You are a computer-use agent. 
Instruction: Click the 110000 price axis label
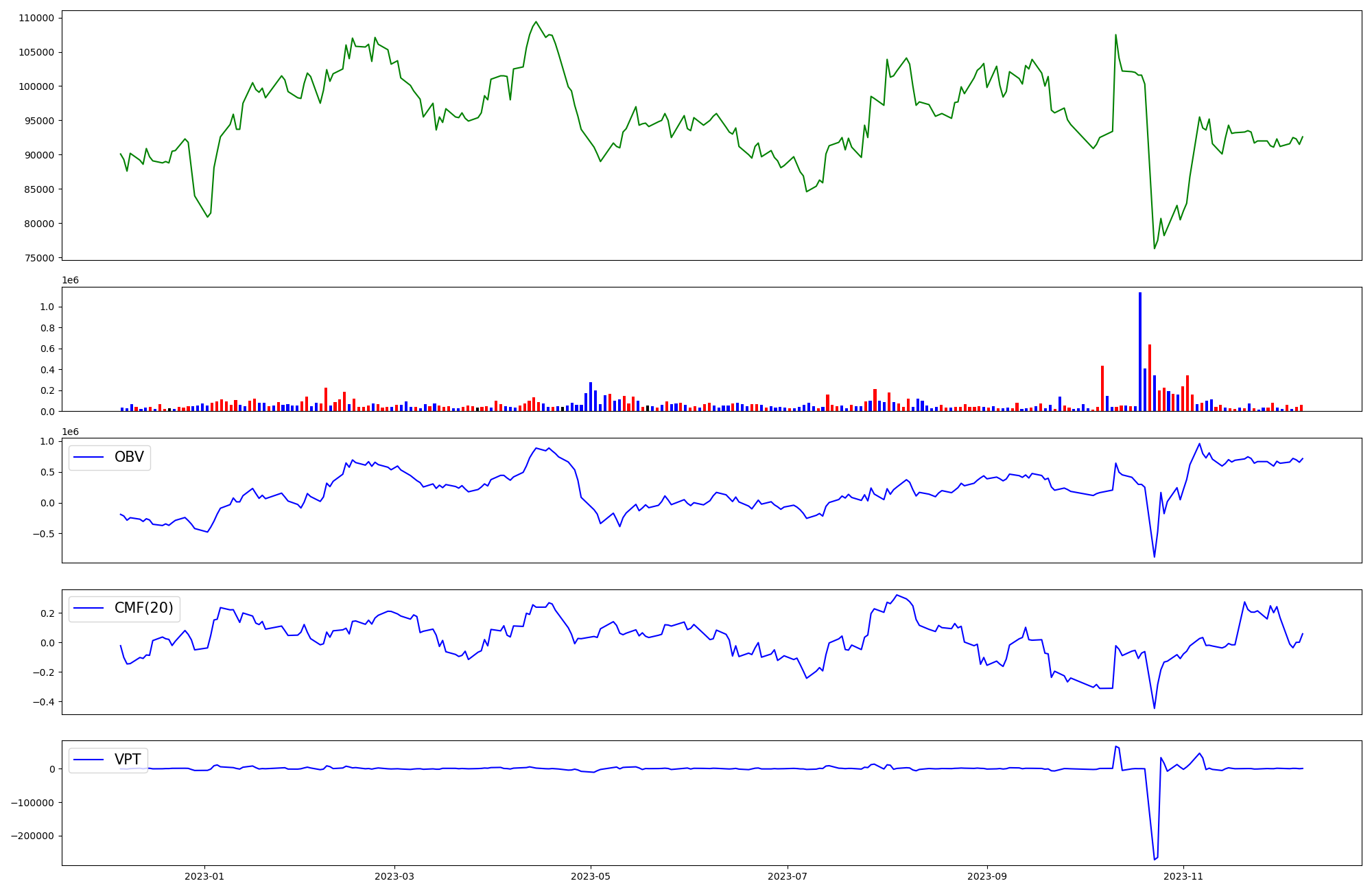coord(35,18)
